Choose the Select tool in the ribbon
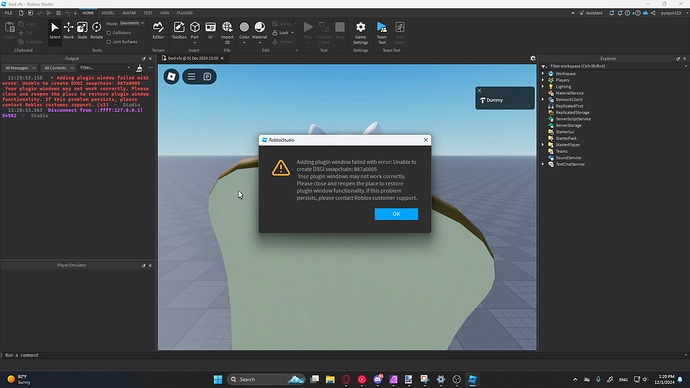The height and width of the screenshot is (388, 690). [55, 30]
